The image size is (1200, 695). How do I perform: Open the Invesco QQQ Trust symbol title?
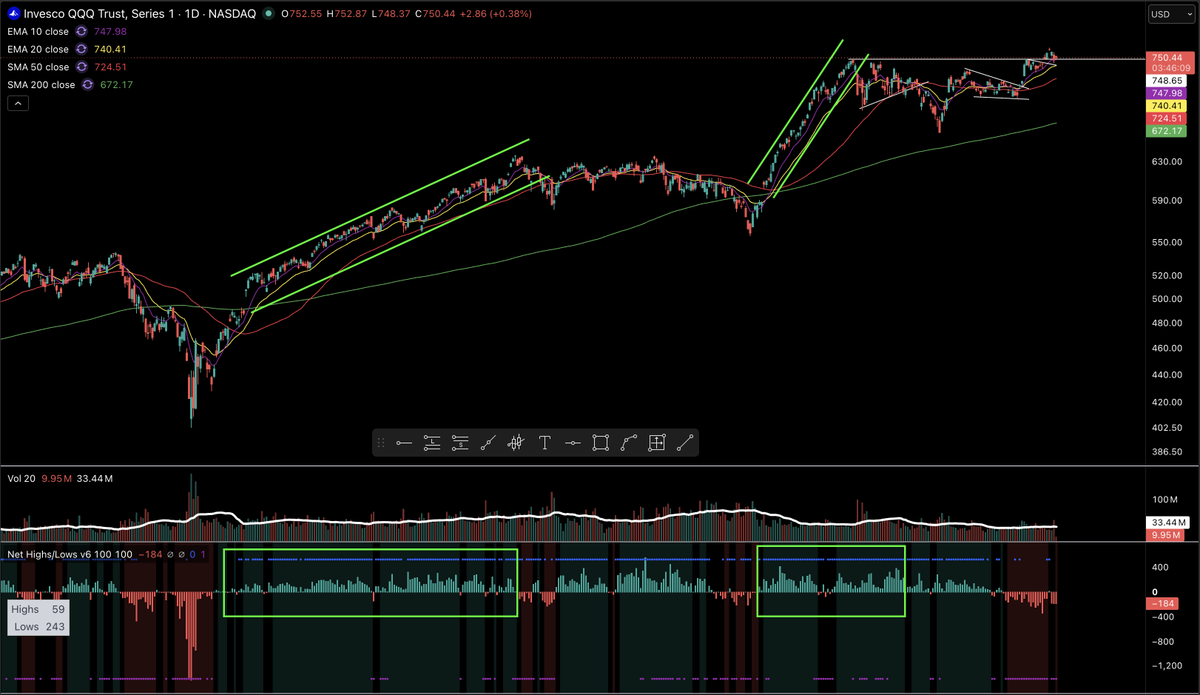click(x=142, y=14)
